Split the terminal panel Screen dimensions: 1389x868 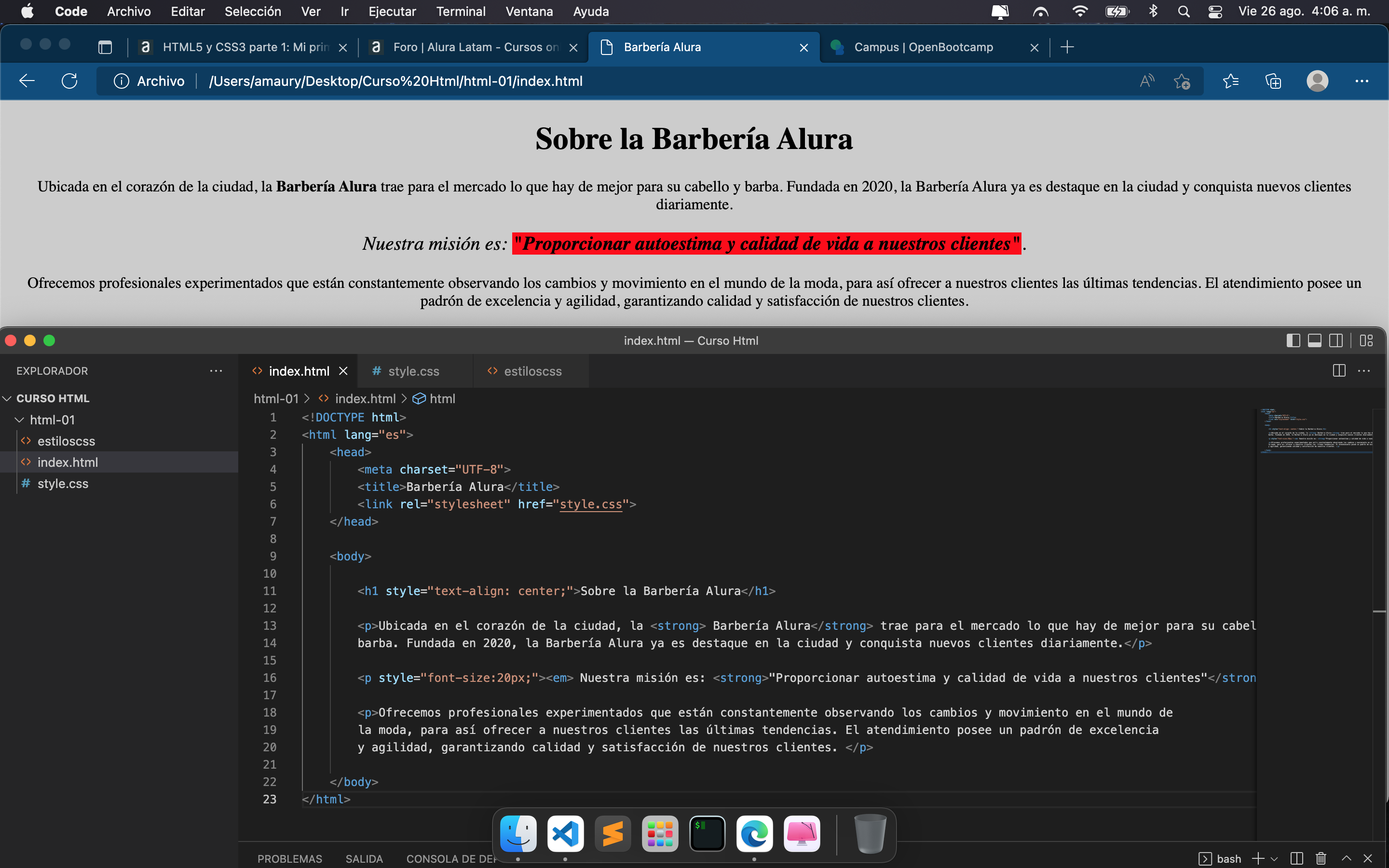click(x=1296, y=858)
